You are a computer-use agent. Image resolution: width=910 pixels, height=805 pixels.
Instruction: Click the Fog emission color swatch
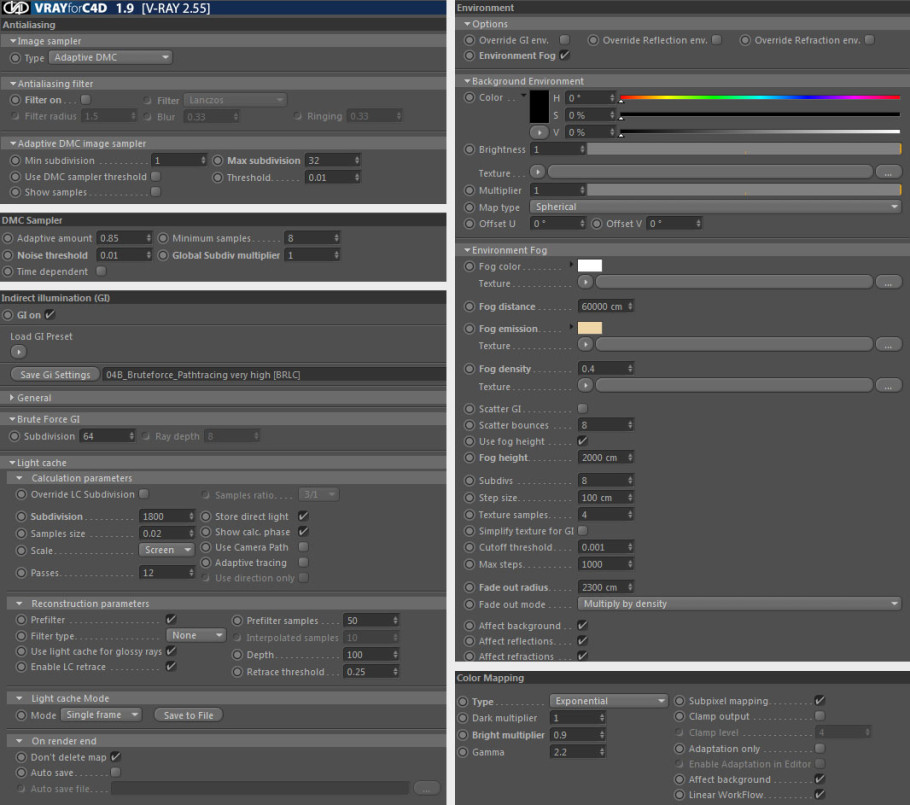click(590, 328)
